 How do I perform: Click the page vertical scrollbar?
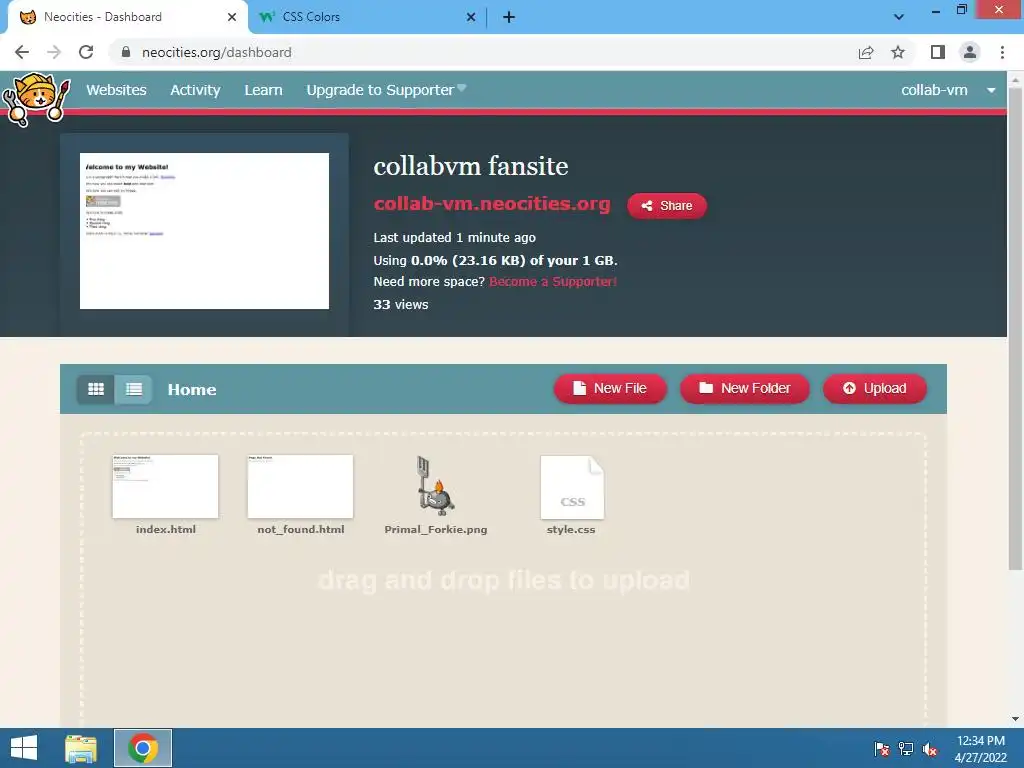click(1015, 327)
